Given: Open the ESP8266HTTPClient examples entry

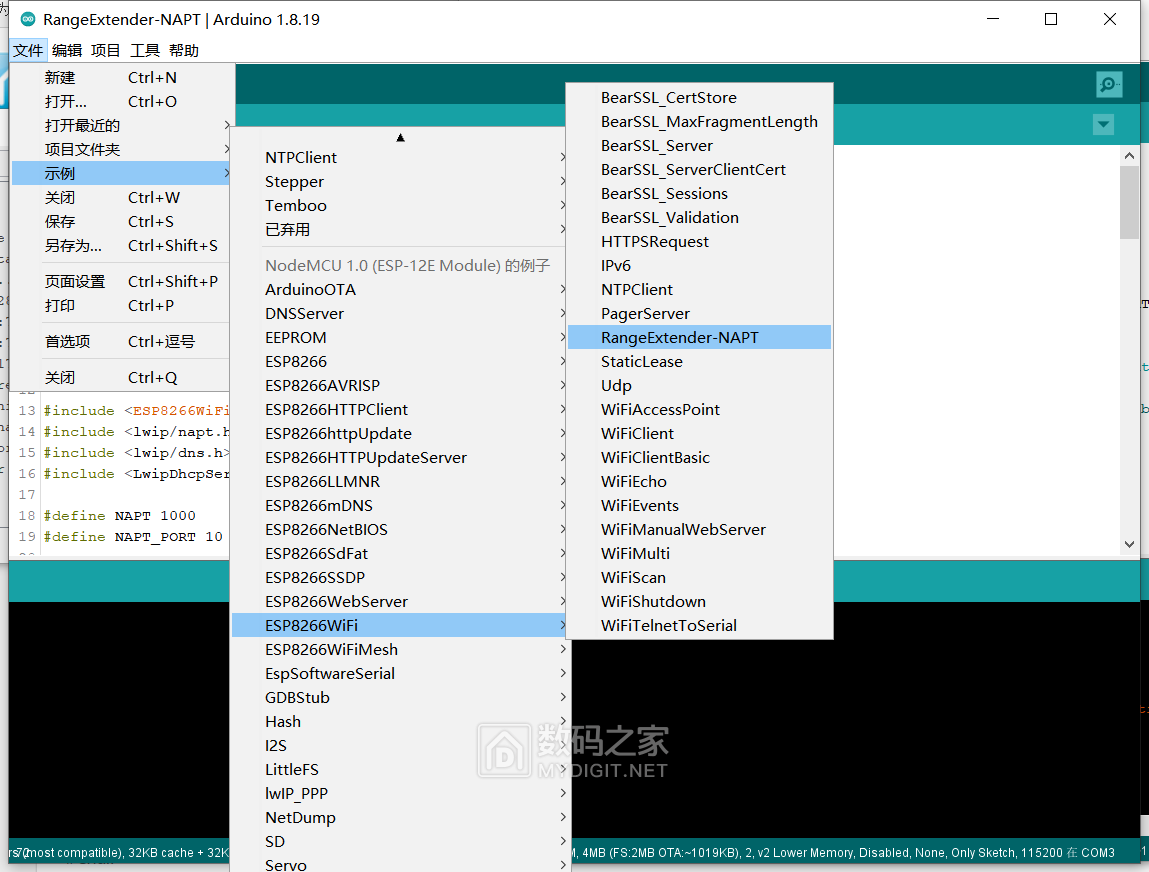Looking at the screenshot, I should click(400, 410).
